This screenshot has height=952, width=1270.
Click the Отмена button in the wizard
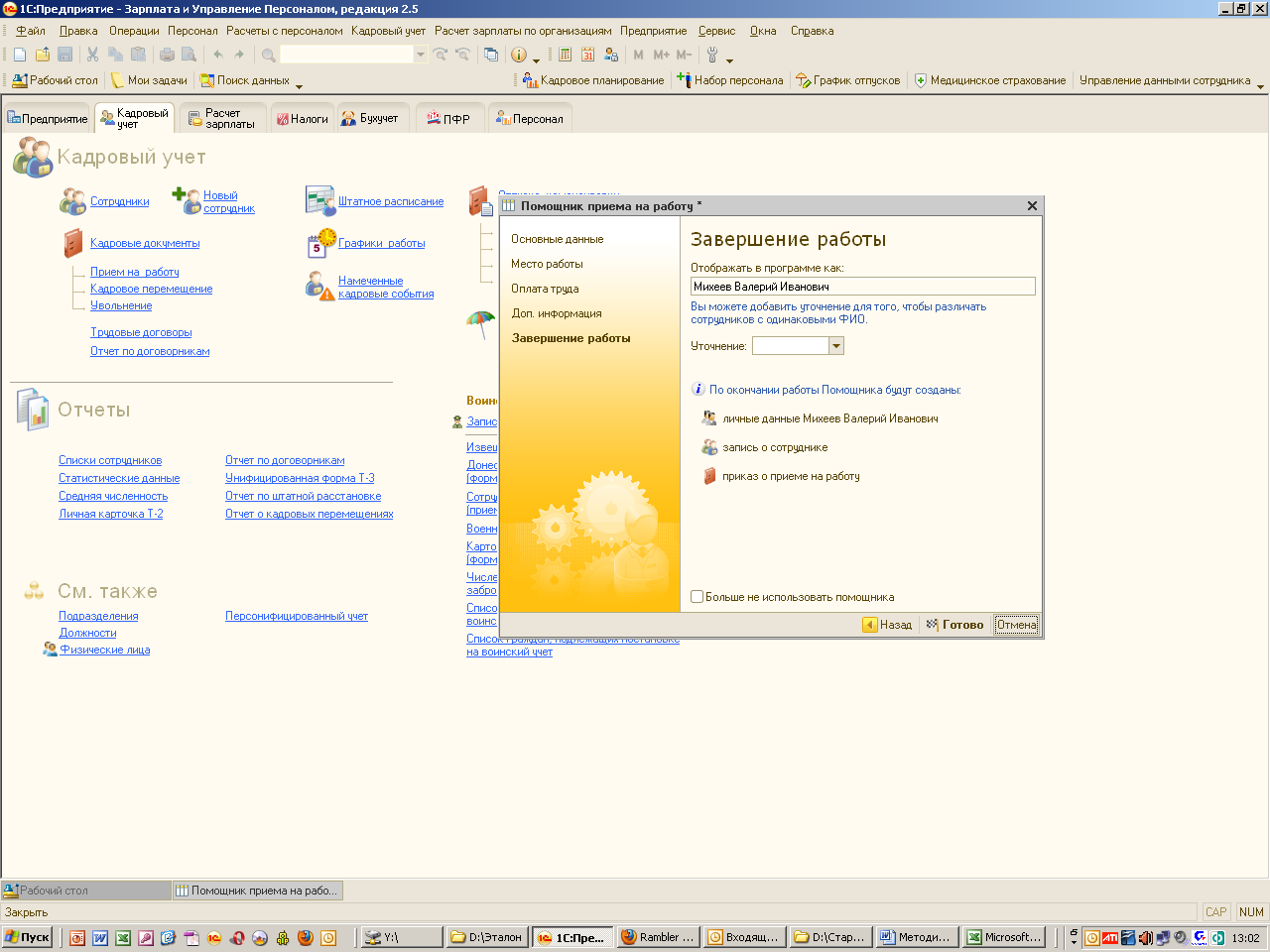pyautogui.click(x=1016, y=625)
